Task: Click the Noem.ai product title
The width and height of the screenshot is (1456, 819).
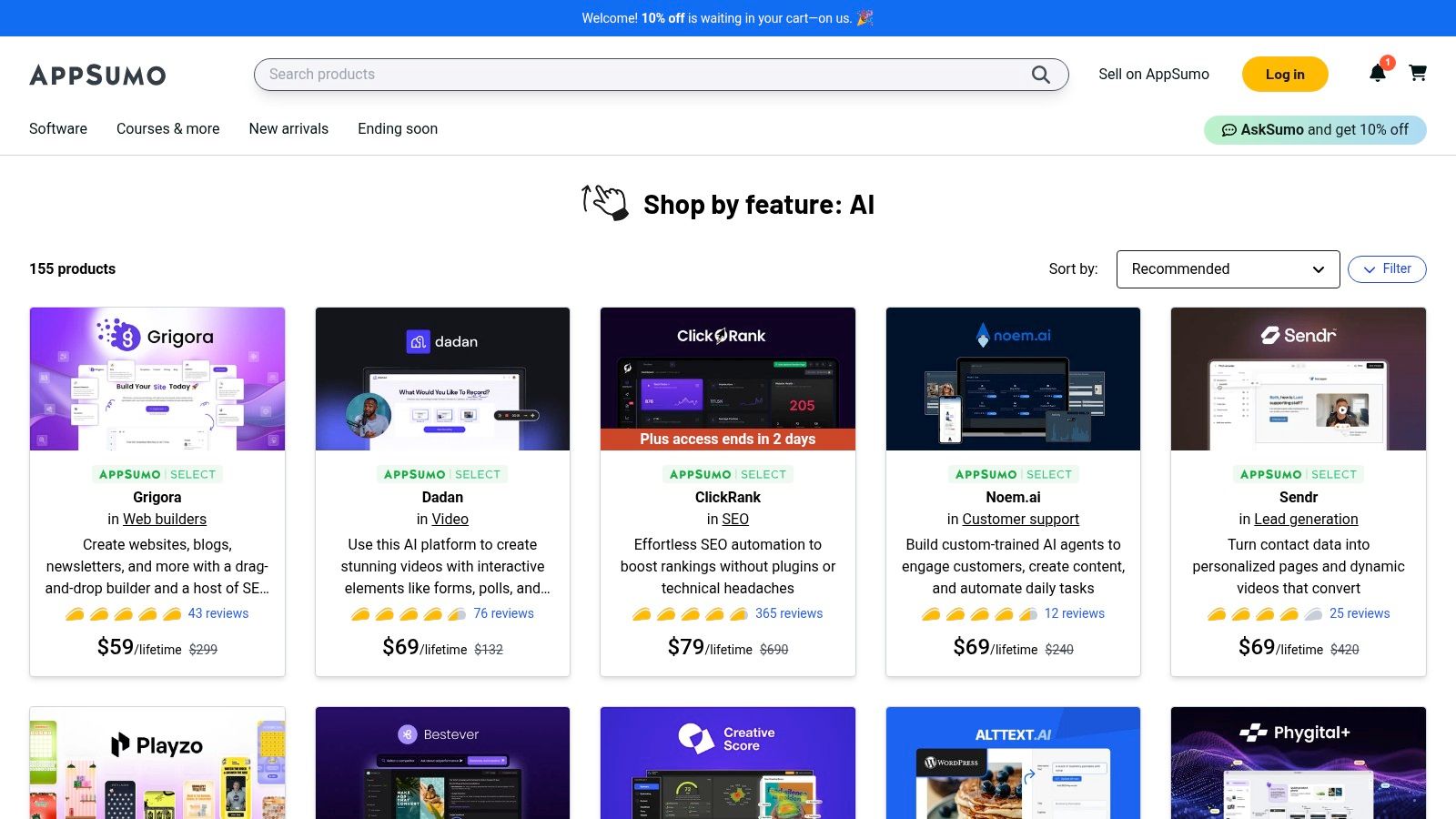Action: click(1013, 498)
